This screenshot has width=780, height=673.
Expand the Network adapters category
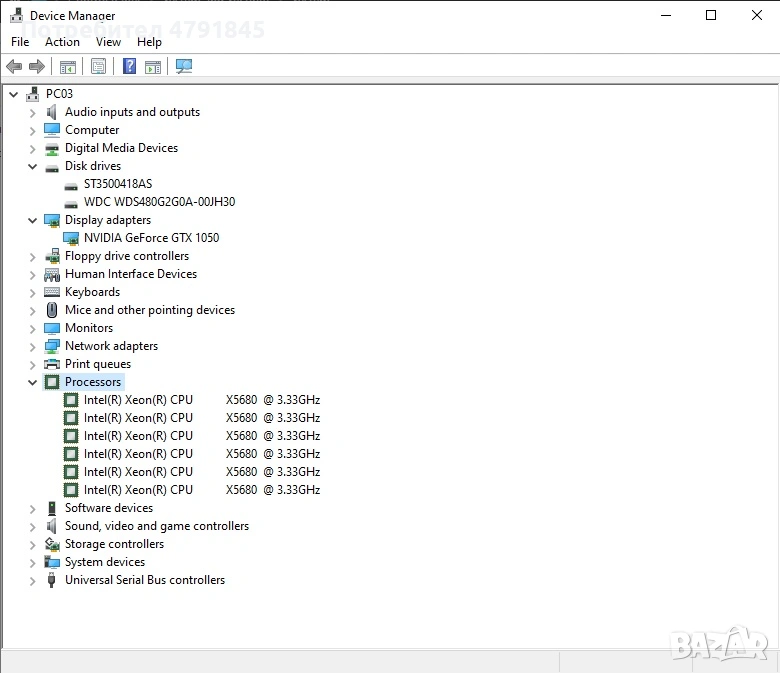33,346
